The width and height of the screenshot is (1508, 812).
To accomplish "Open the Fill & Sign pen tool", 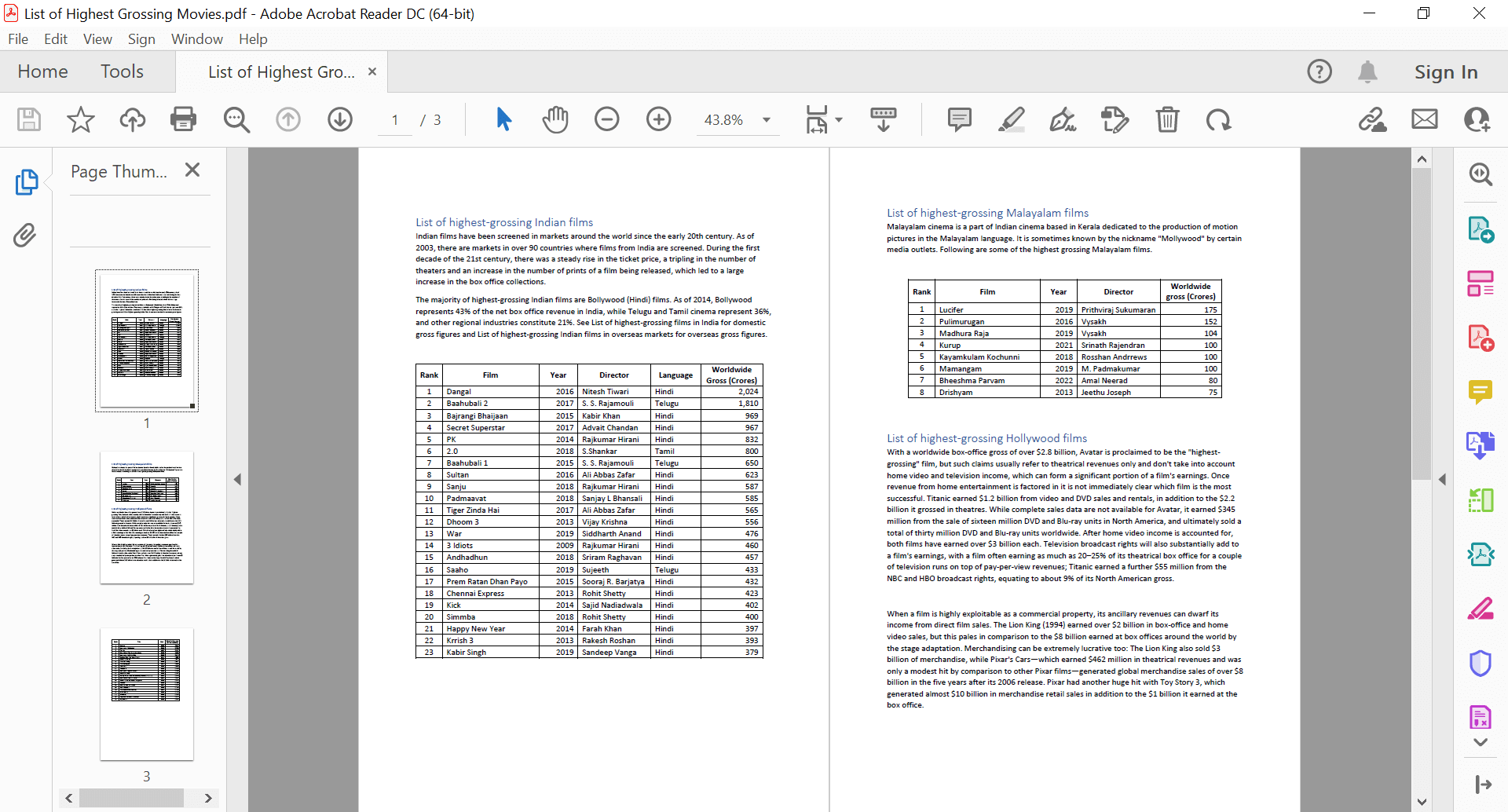I will click(1063, 119).
